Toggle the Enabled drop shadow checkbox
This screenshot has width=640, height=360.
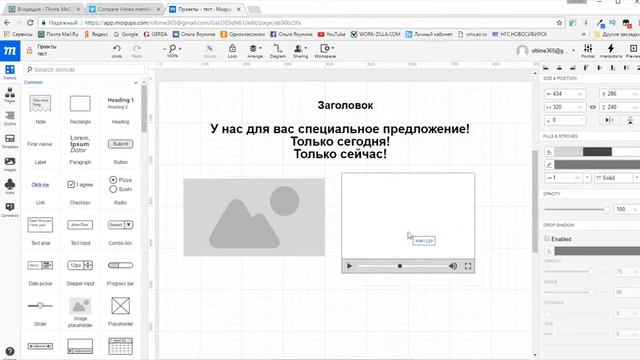click(x=547, y=238)
